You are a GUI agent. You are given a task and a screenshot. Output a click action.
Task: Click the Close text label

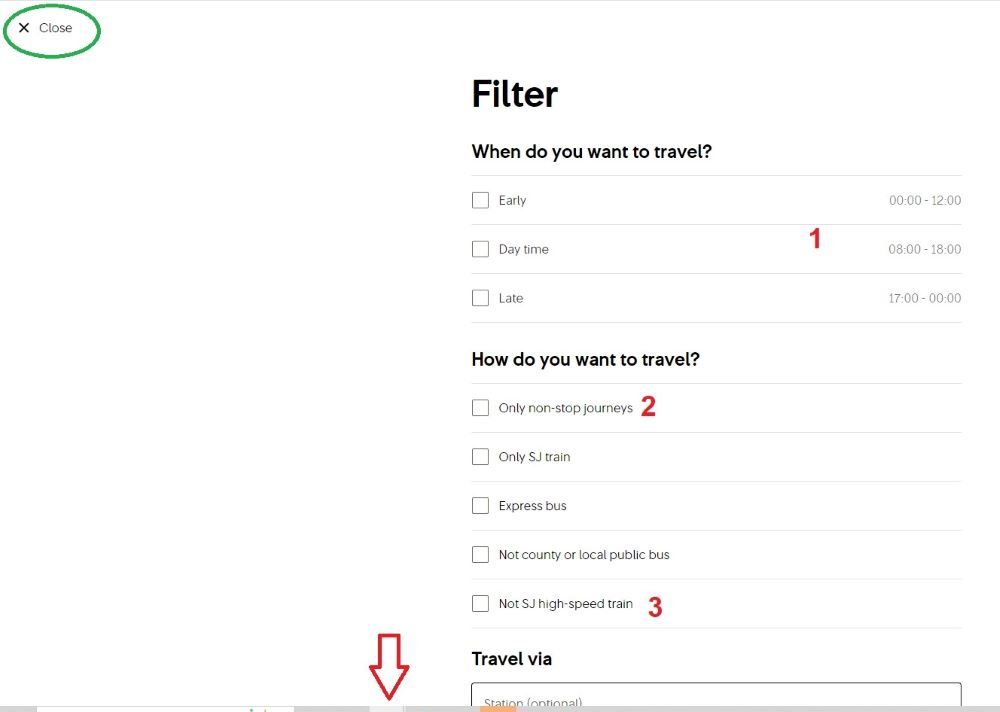pyautogui.click(x=55, y=28)
